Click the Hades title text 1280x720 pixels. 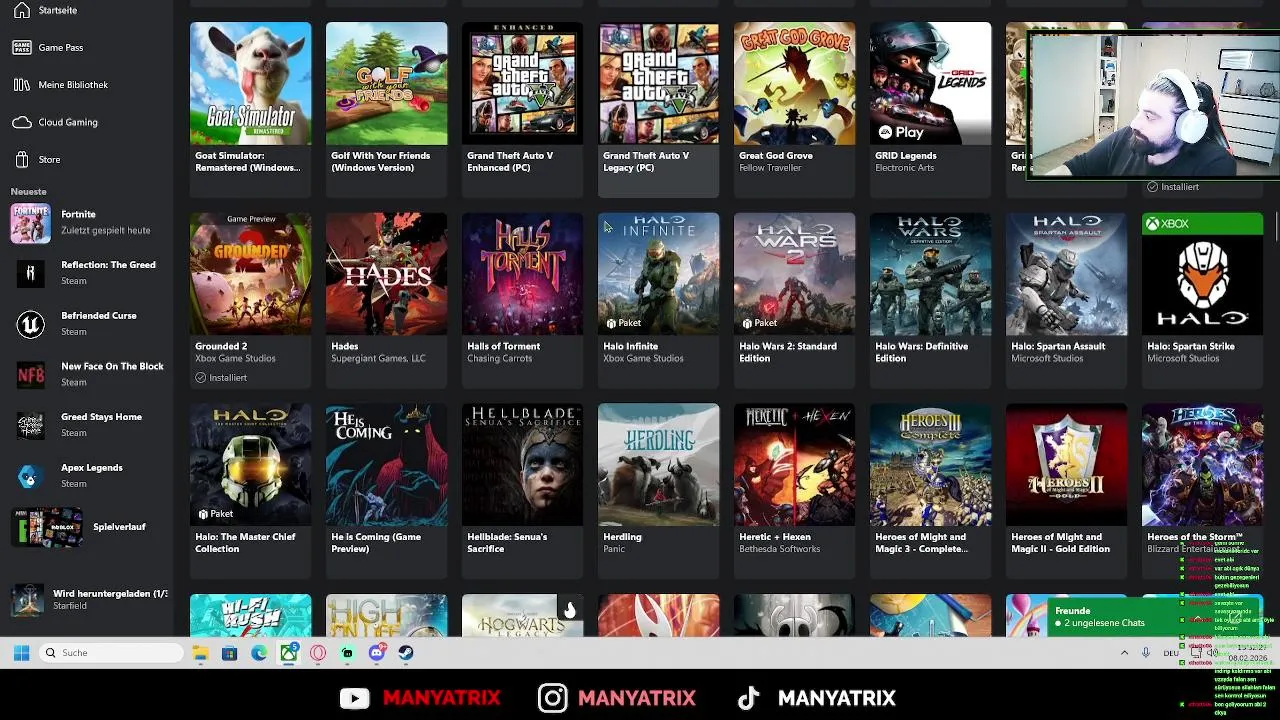pos(344,346)
